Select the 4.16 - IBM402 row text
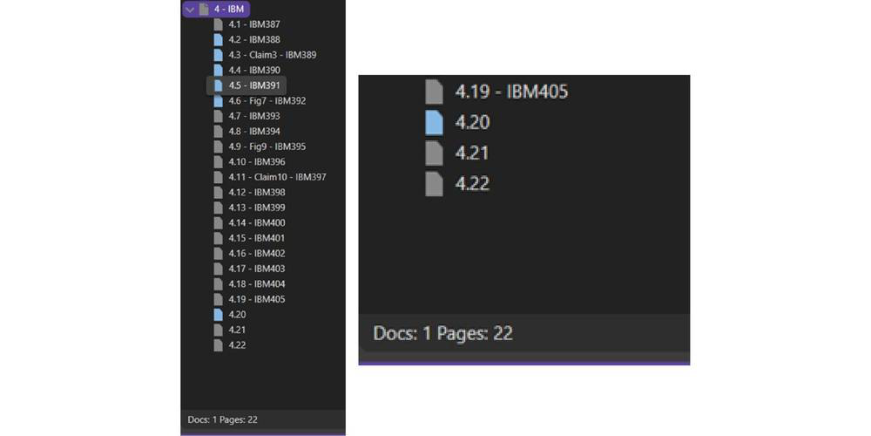This screenshot has height=436, width=871. (257, 253)
